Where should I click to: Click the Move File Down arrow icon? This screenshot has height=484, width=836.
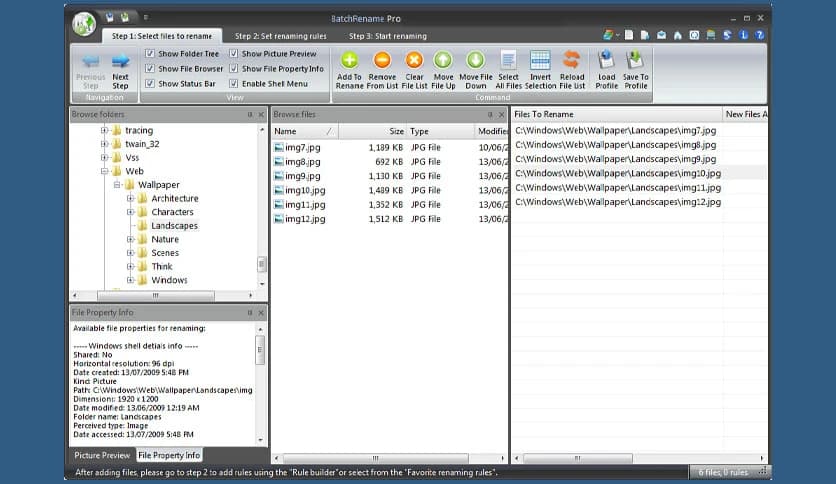475,60
